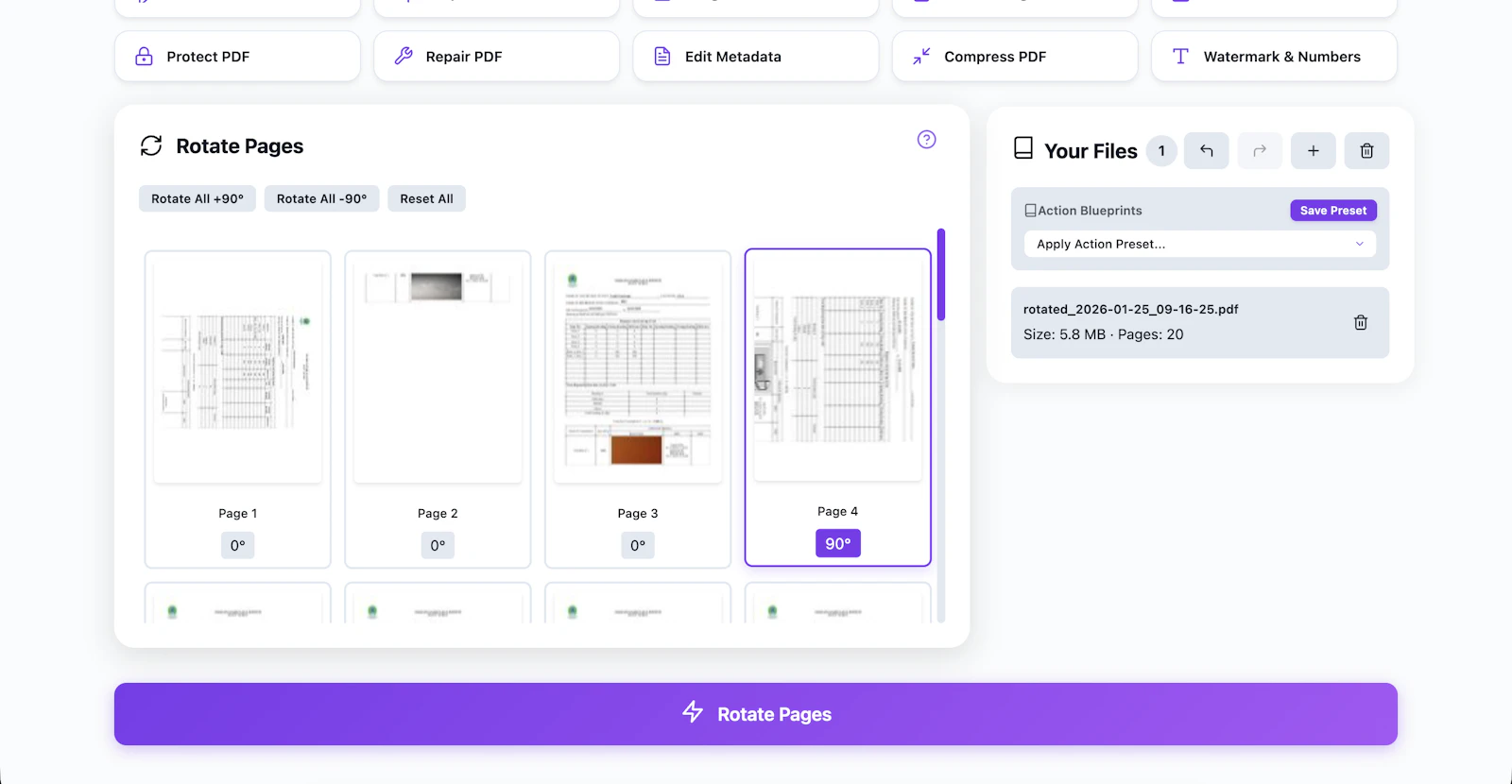The height and width of the screenshot is (784, 1512).
Task: Open the Apply Action Preset dropdown
Action: tap(1200, 244)
